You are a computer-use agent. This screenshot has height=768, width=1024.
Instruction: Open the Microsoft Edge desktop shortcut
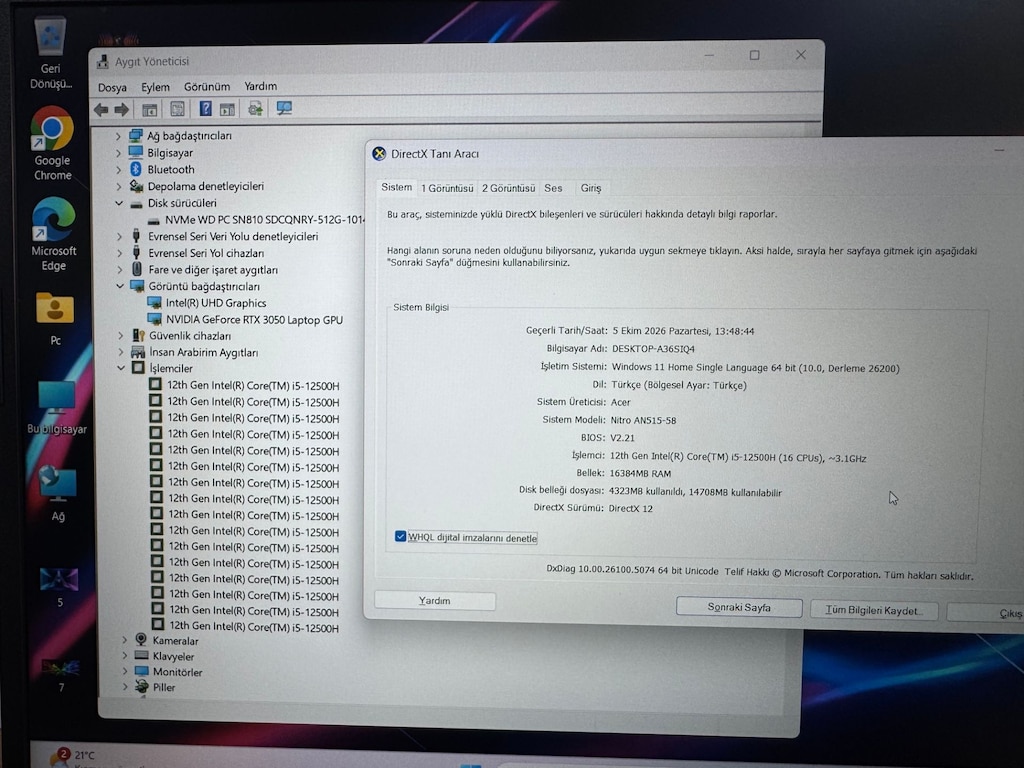point(54,234)
